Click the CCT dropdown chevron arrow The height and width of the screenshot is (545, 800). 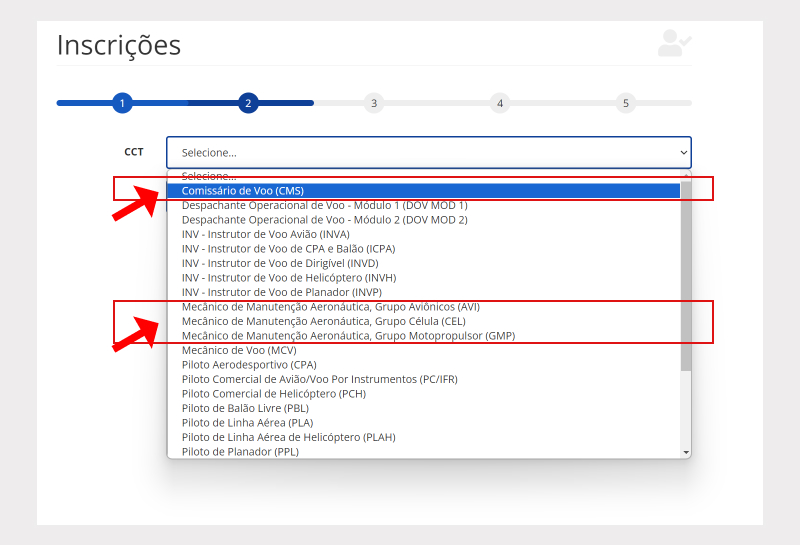click(x=684, y=153)
